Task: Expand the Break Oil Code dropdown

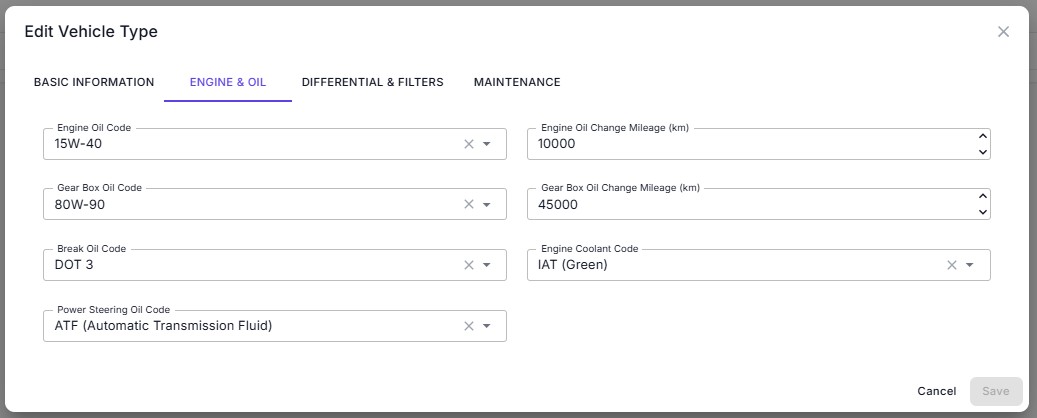Action: (x=487, y=265)
